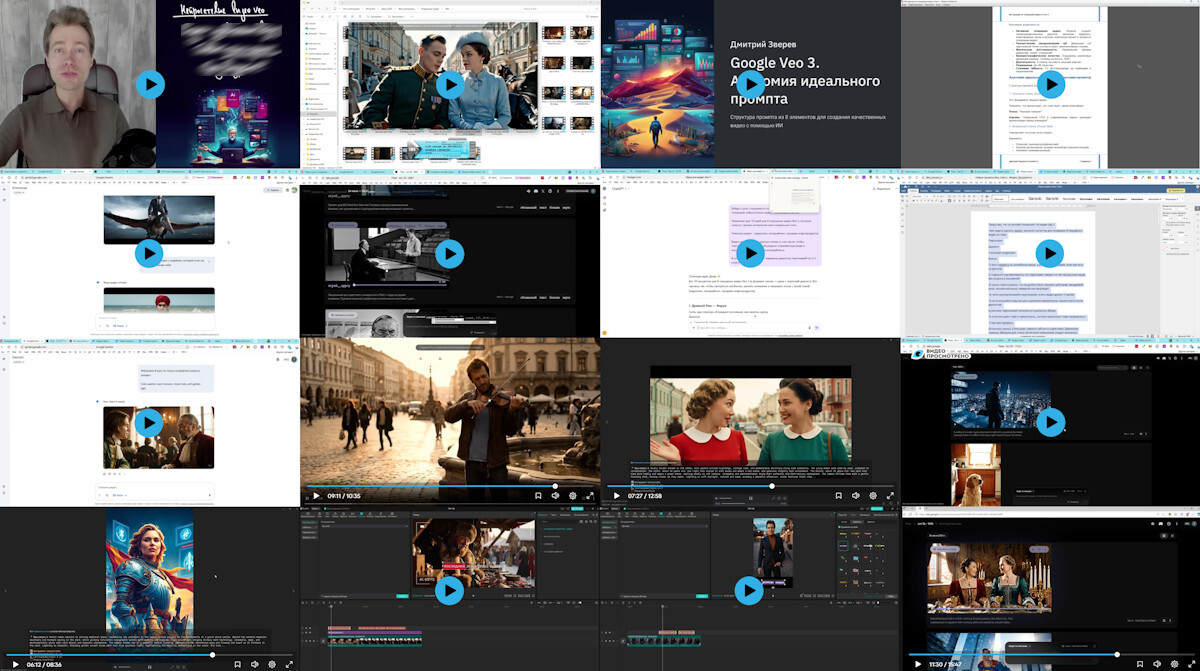Open the settings menu on 07:27 player
Screen dimensions: 1200x671
pos(872,496)
